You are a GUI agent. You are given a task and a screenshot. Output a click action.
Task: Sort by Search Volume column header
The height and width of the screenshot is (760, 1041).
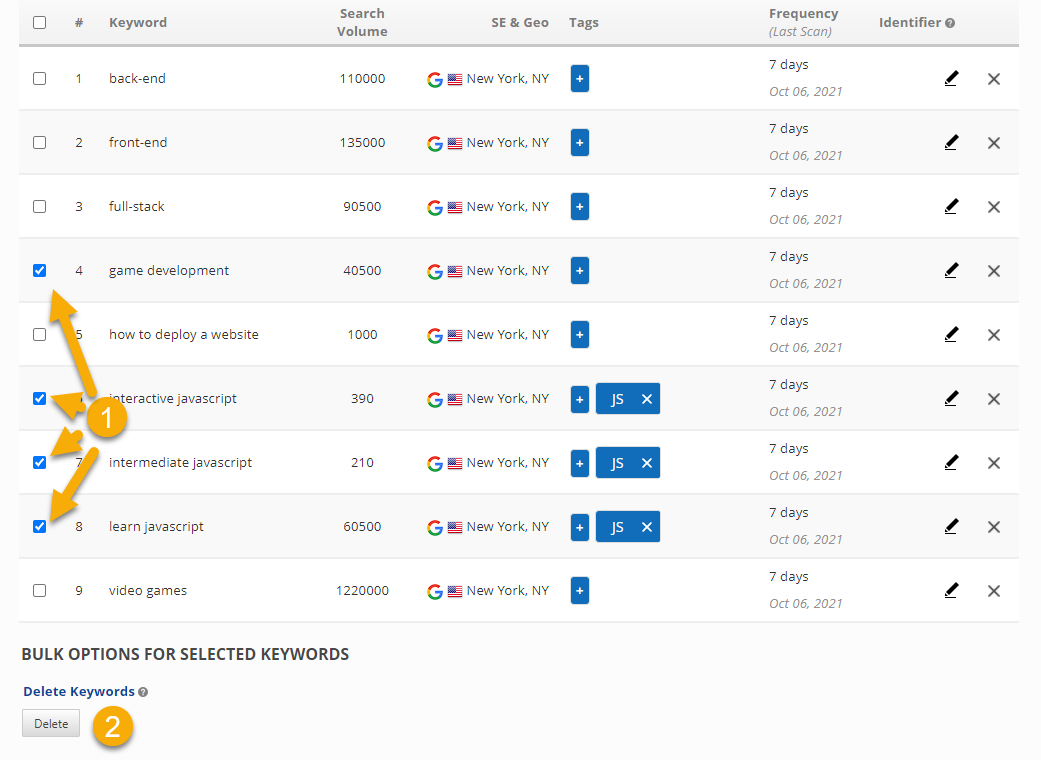pos(361,22)
